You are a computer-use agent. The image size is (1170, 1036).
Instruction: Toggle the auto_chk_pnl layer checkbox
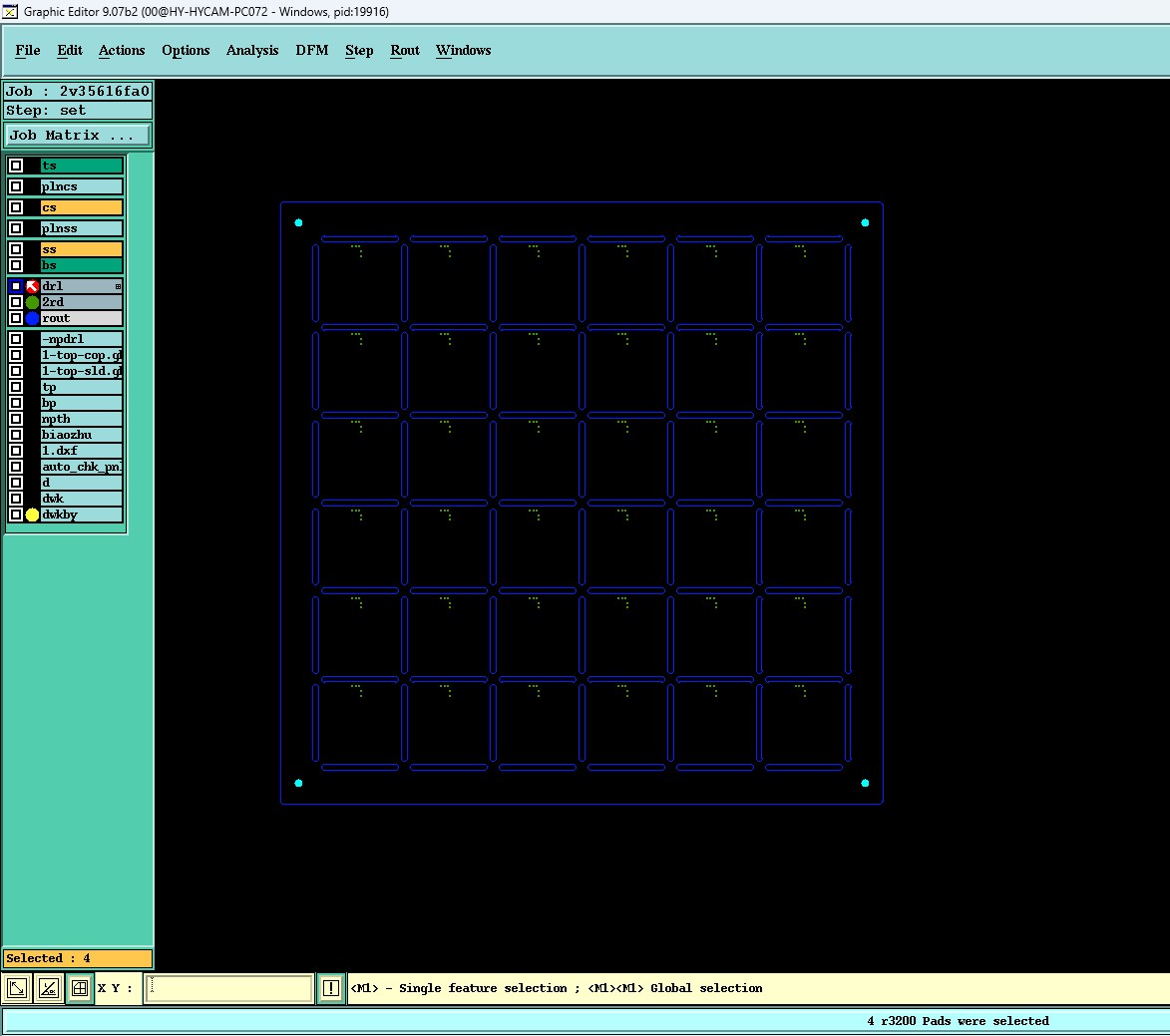(x=16, y=467)
